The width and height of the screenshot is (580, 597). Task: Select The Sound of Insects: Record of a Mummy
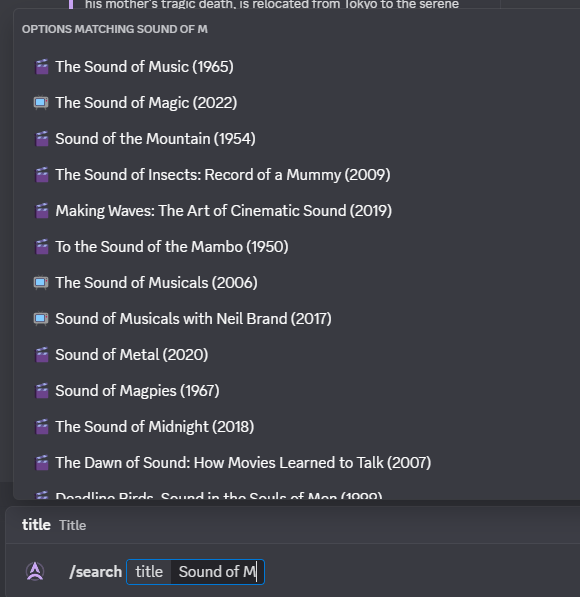point(296,175)
